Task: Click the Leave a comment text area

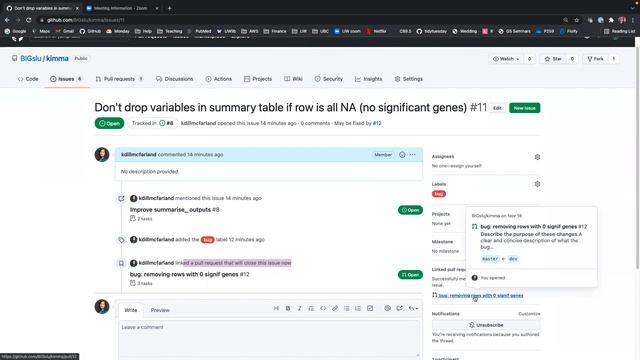Action: (269, 338)
